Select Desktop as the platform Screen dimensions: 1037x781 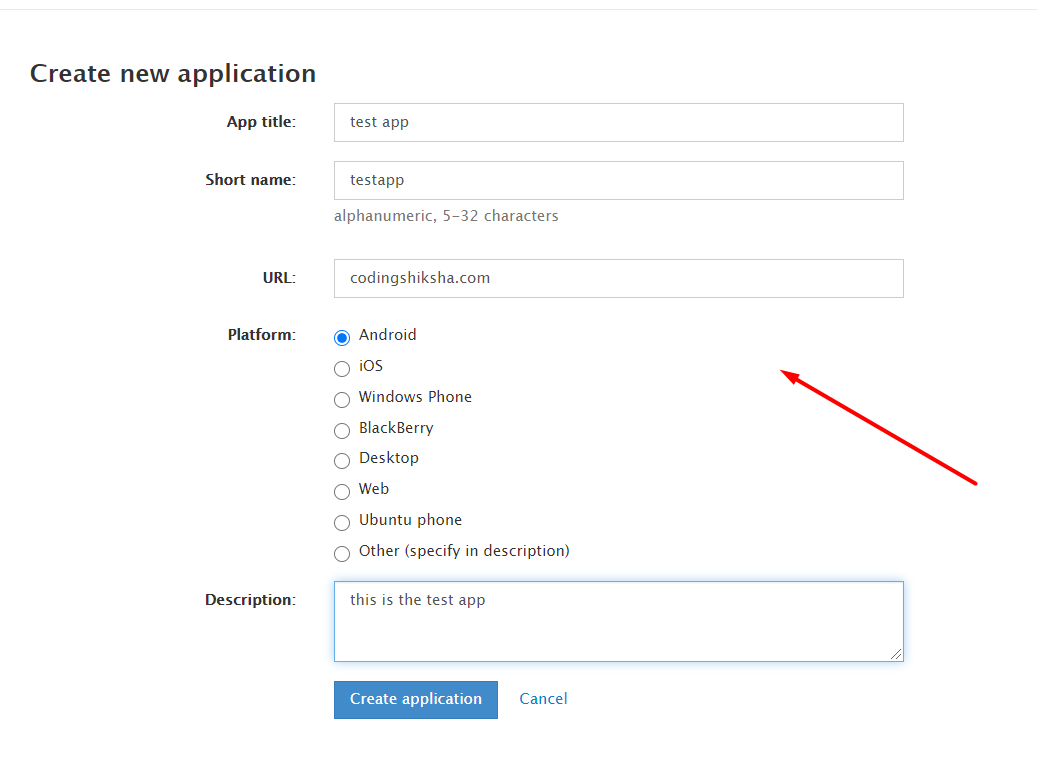[342, 460]
